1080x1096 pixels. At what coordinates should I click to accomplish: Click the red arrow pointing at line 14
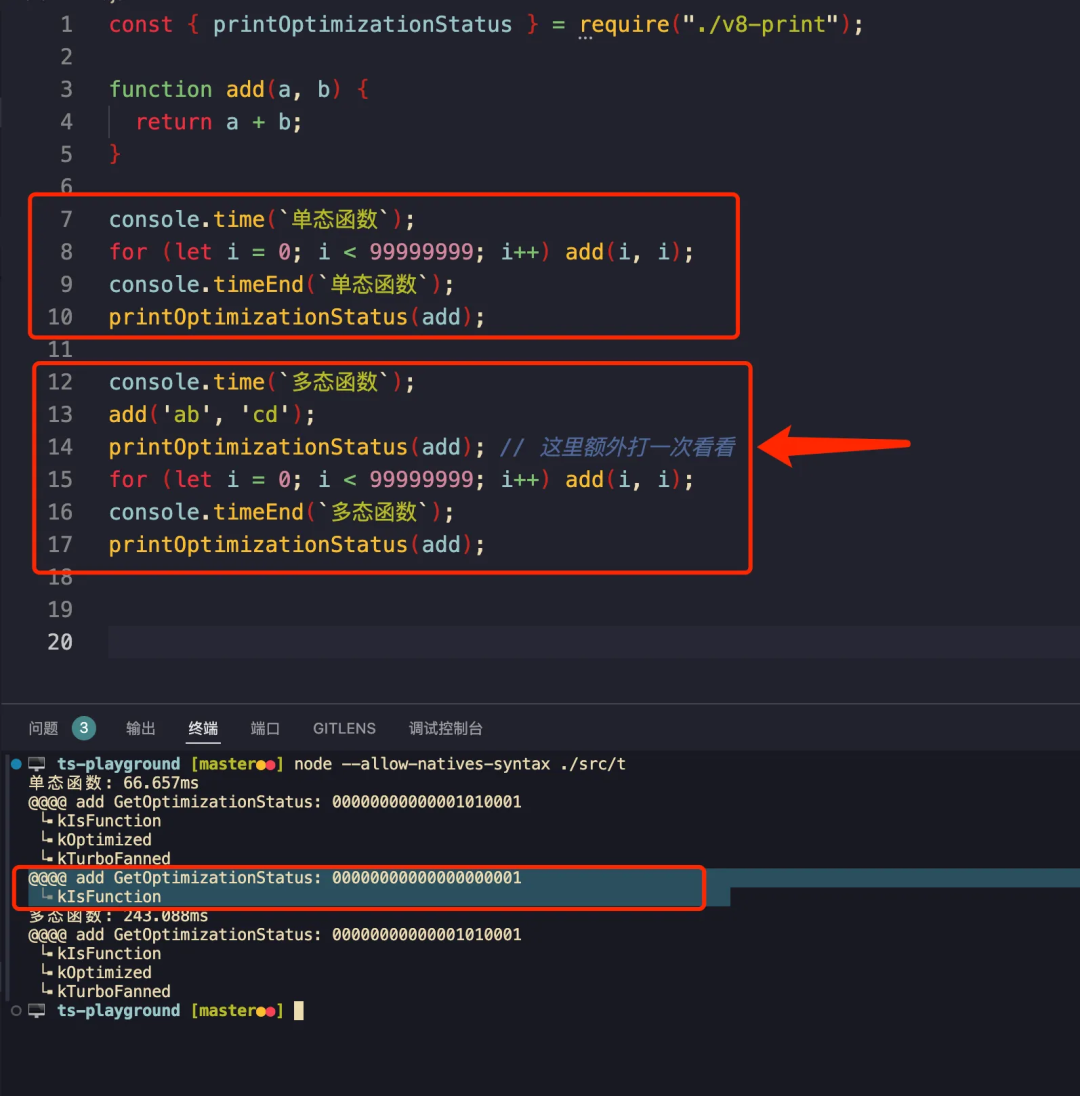(835, 446)
